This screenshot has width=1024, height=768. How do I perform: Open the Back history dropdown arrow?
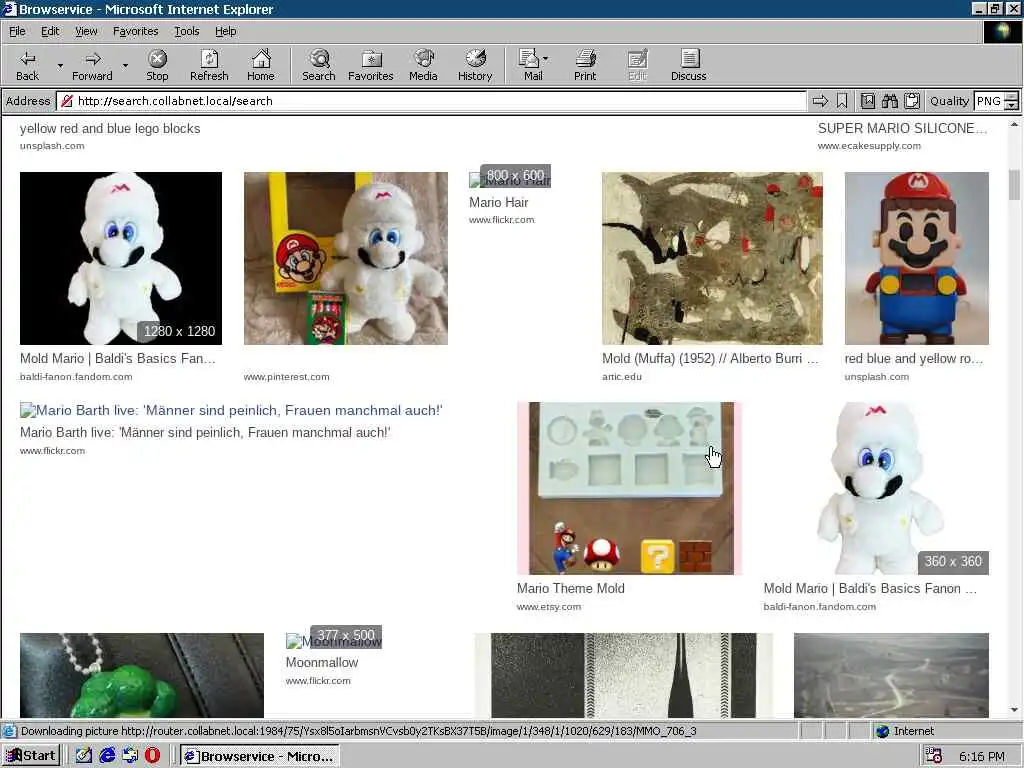[60, 65]
